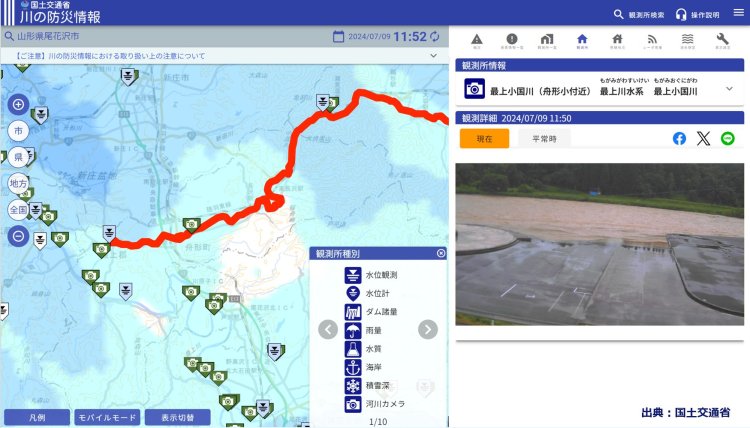The height and width of the screenshot is (428, 750).
Task: Open the 凡例 legend button
Action: tap(37, 417)
